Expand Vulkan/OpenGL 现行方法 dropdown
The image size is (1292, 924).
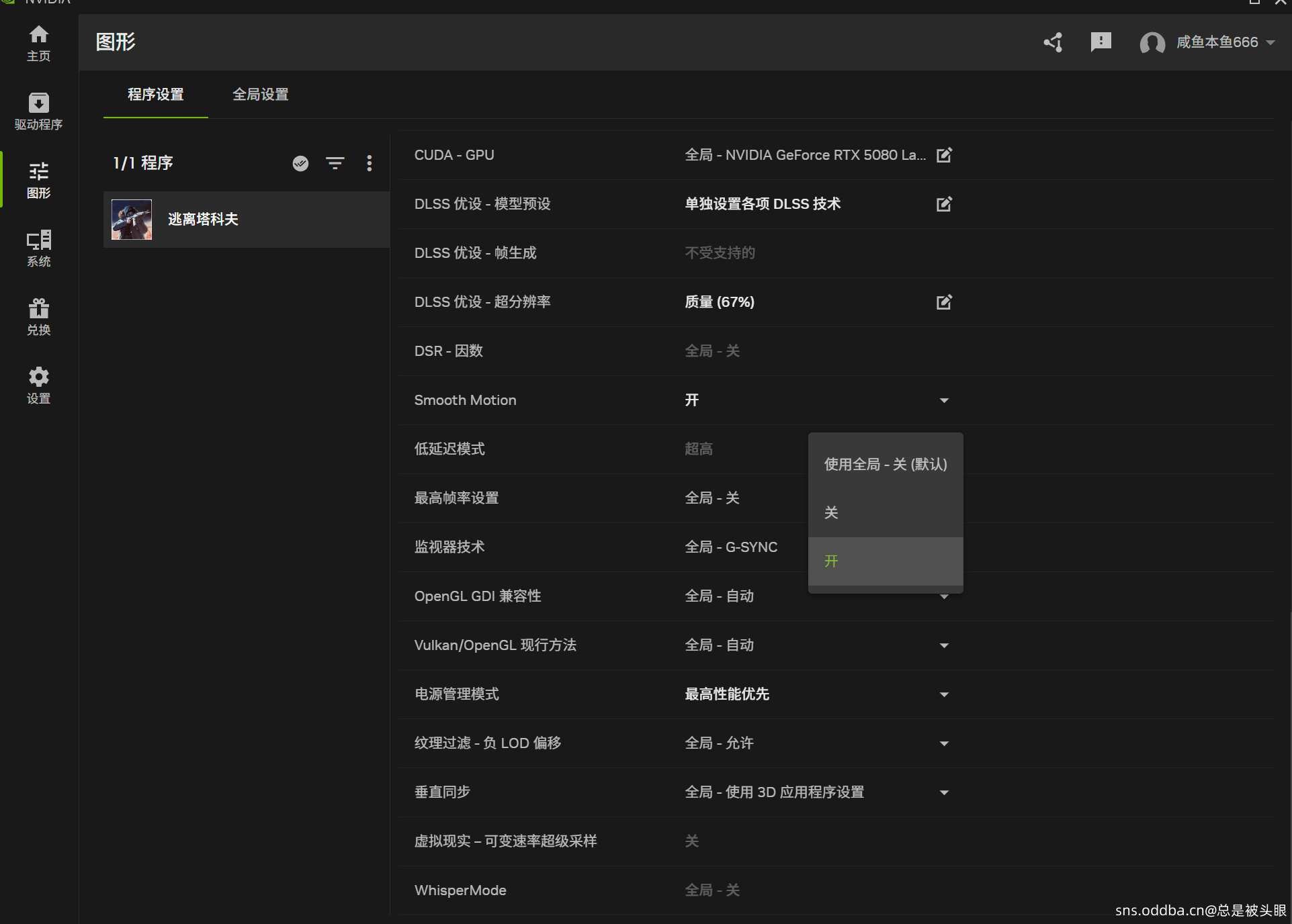click(x=944, y=645)
